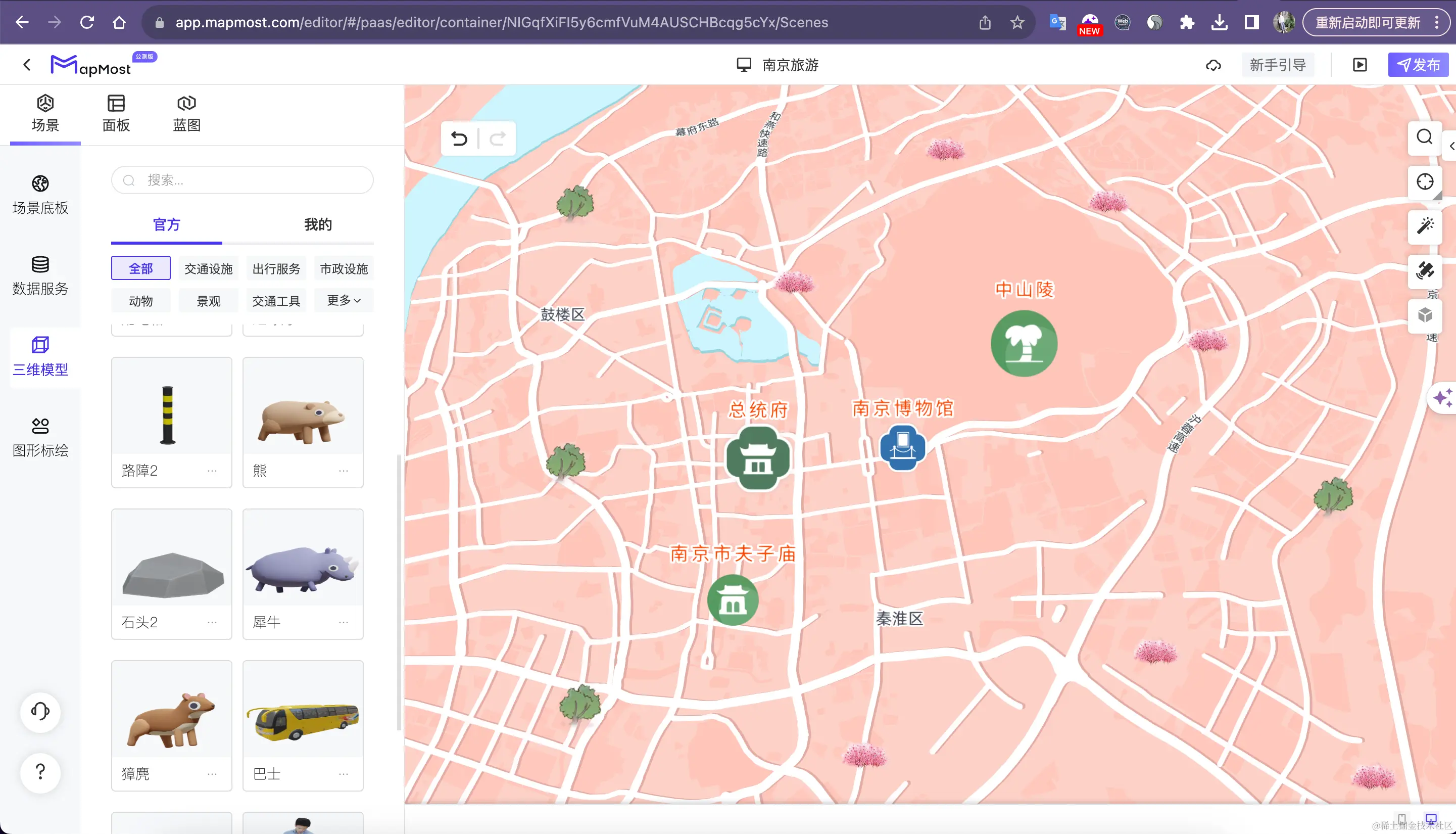This screenshot has width=1456, height=834.
Task: Filter models by 全部
Action: pyautogui.click(x=141, y=268)
